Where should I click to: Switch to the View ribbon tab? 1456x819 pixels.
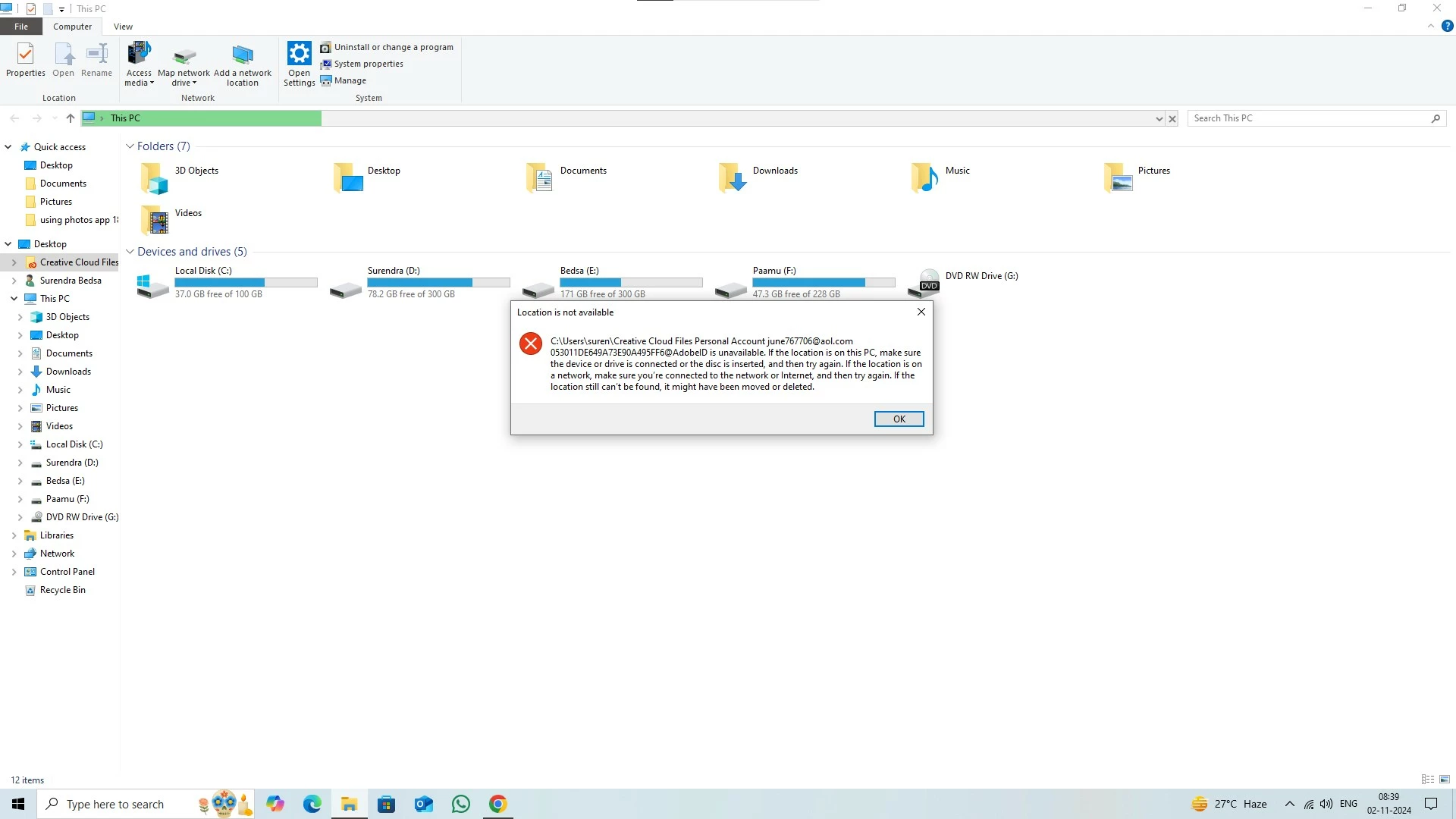(123, 27)
